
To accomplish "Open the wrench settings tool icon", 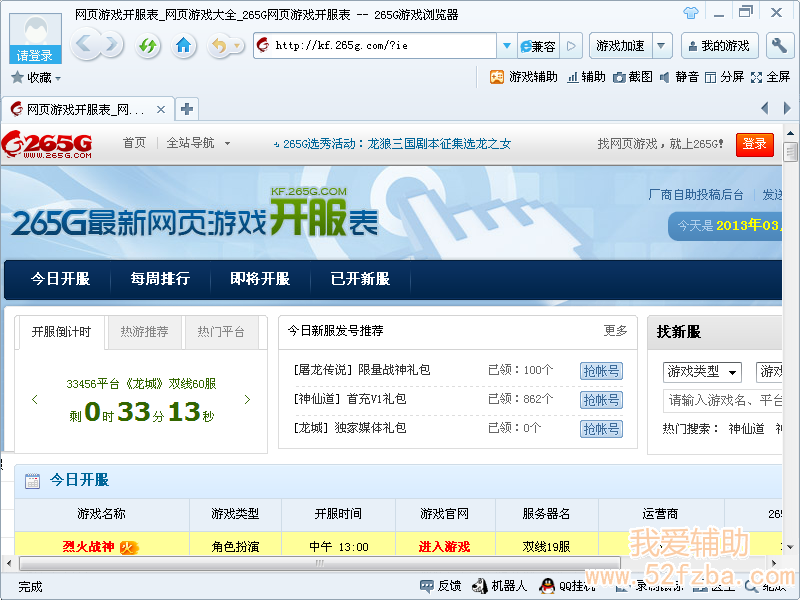I will [x=779, y=46].
